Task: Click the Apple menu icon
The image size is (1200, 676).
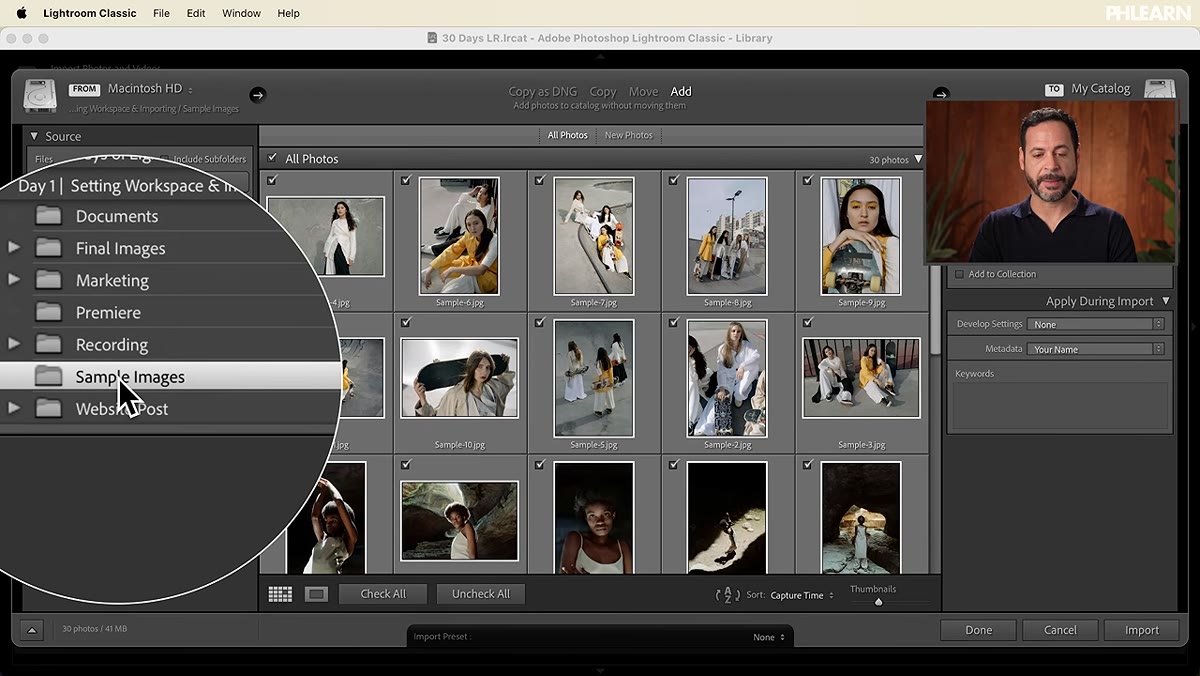Action: [x=21, y=13]
